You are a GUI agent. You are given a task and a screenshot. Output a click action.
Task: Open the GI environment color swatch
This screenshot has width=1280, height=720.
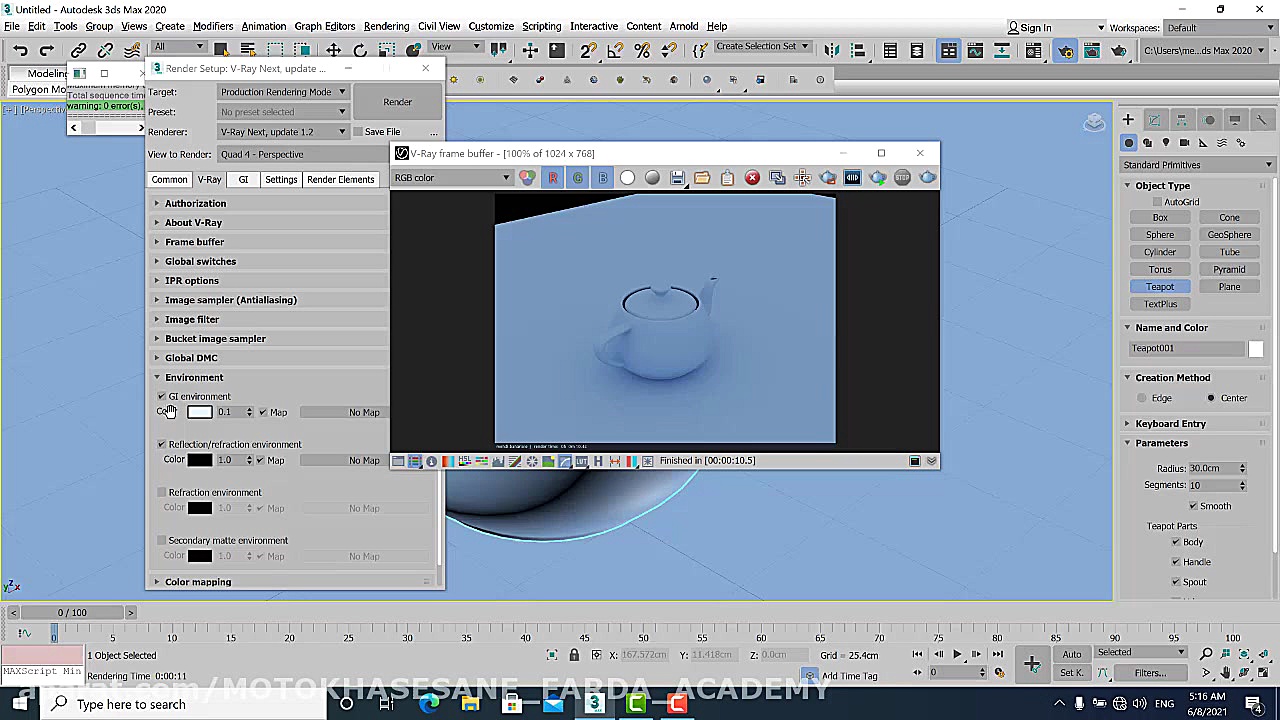200,413
